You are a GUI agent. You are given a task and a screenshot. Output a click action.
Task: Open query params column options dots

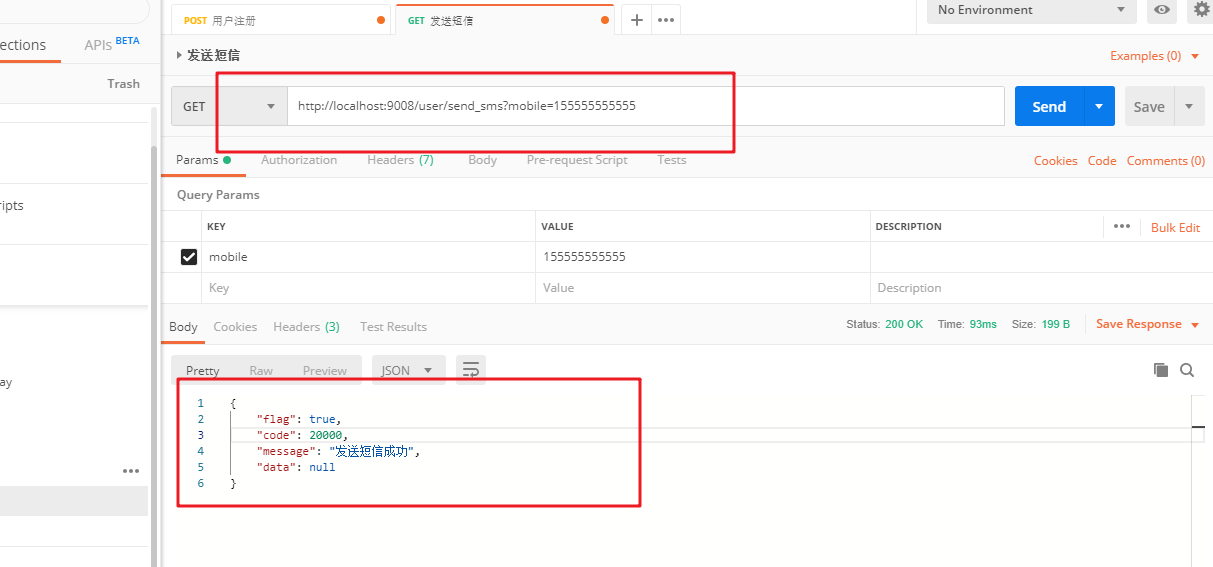tap(1122, 226)
